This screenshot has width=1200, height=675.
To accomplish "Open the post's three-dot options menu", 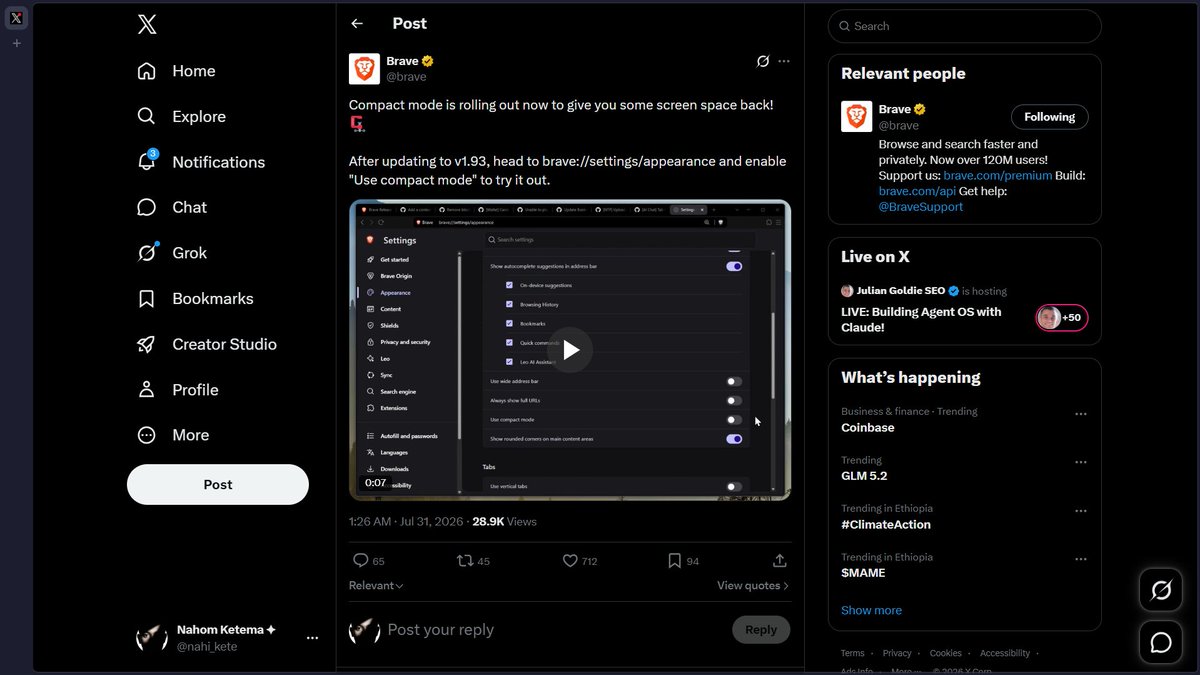I will (x=784, y=61).
